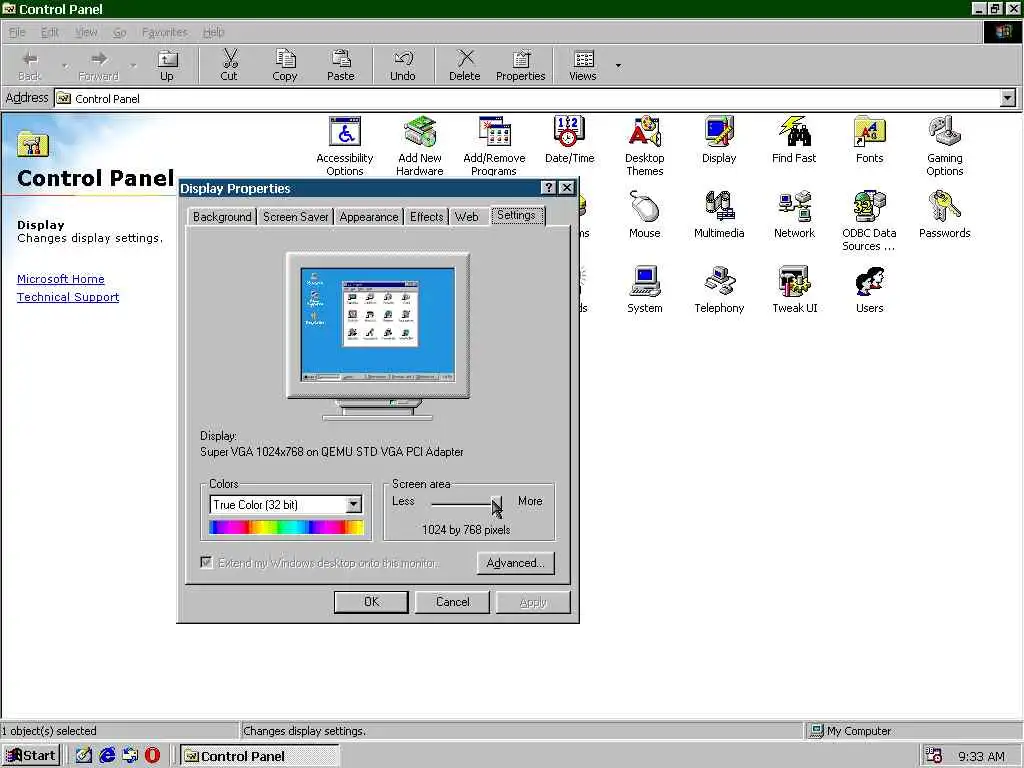Open the Passwords icon
This screenshot has width=1024, height=768.
[x=944, y=214]
